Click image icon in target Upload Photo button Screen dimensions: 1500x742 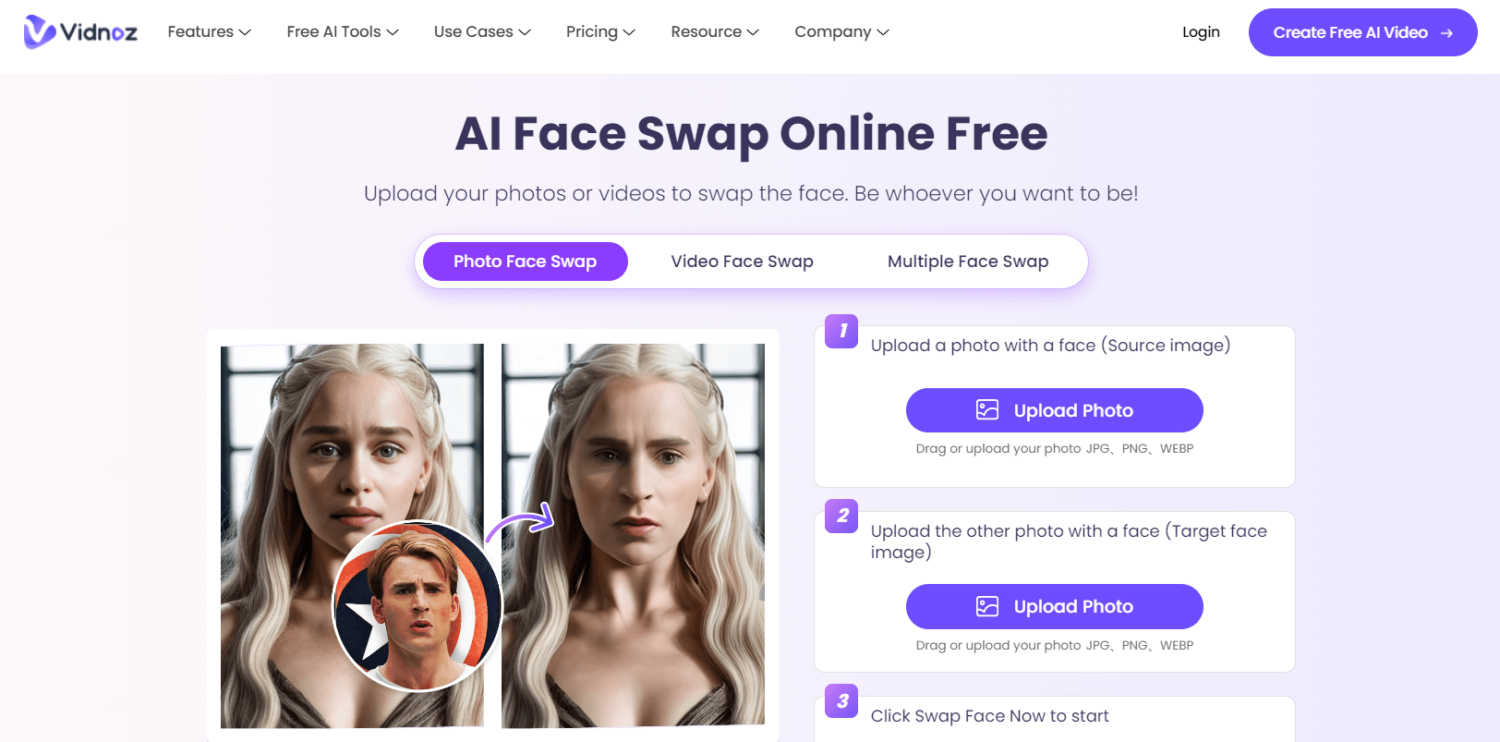point(987,606)
